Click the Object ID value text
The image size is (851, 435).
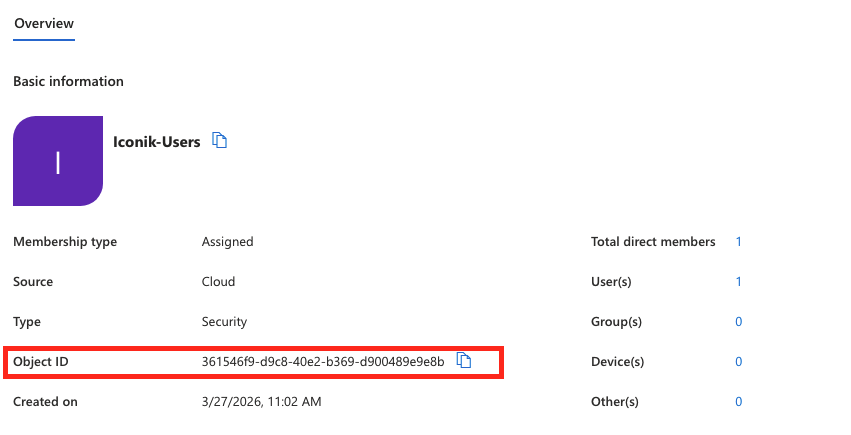323,362
